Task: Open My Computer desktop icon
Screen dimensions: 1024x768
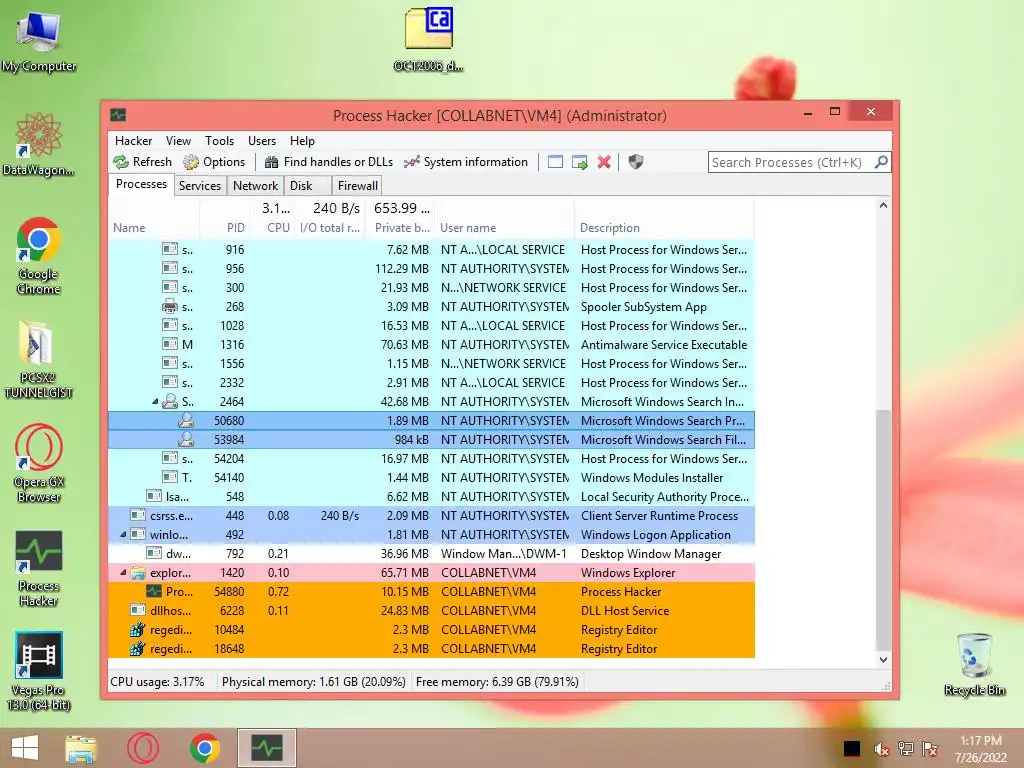Action: [39, 40]
